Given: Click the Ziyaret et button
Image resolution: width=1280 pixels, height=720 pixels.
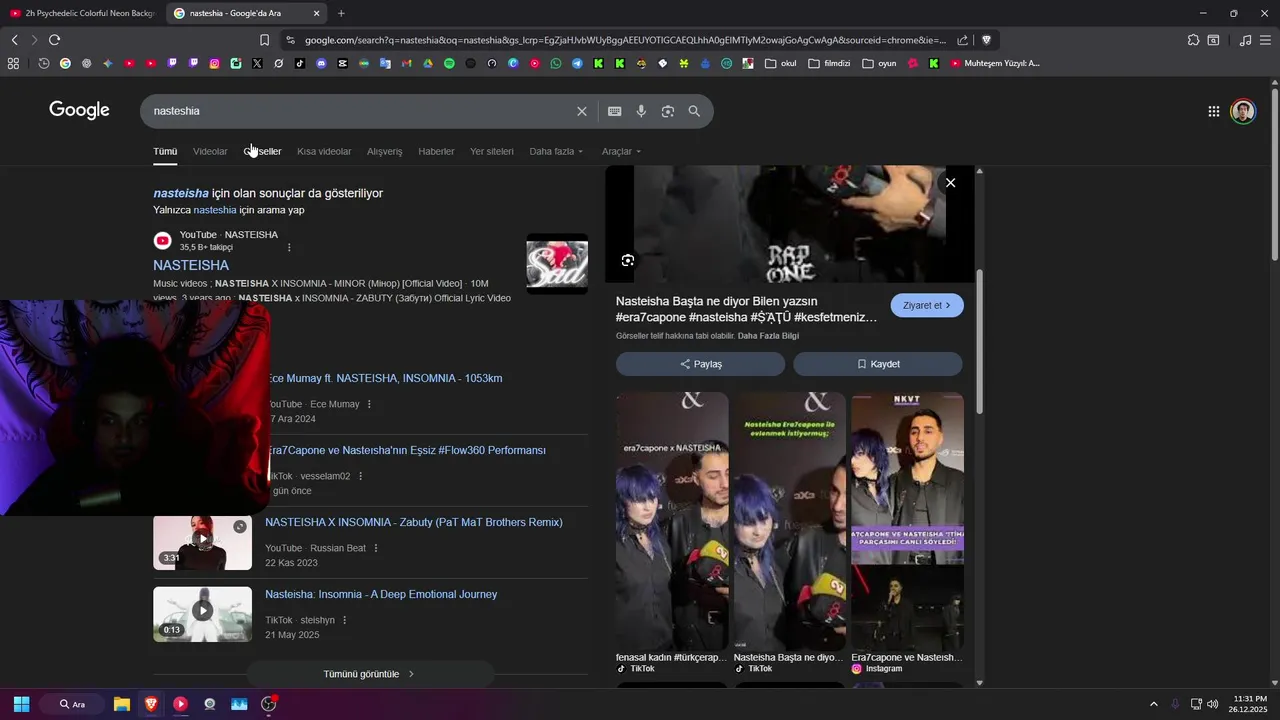Looking at the screenshot, I should [927, 305].
